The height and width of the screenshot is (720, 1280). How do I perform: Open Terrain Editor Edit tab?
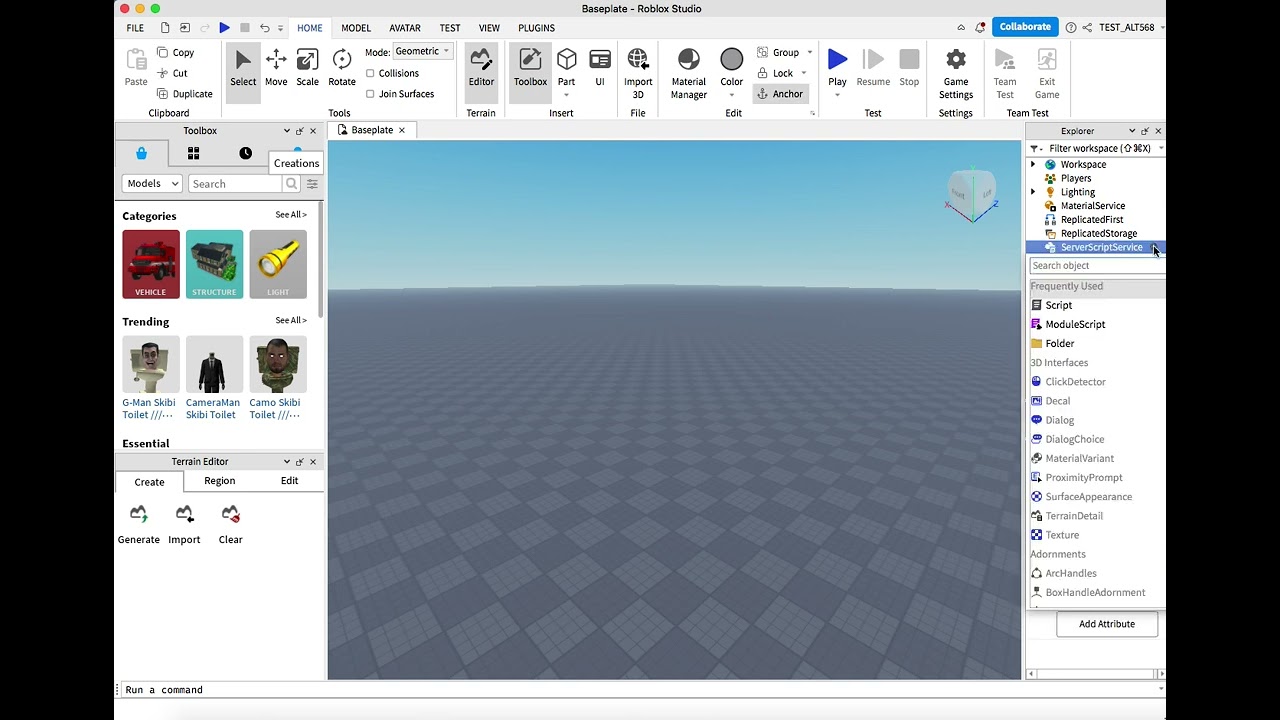coord(289,481)
